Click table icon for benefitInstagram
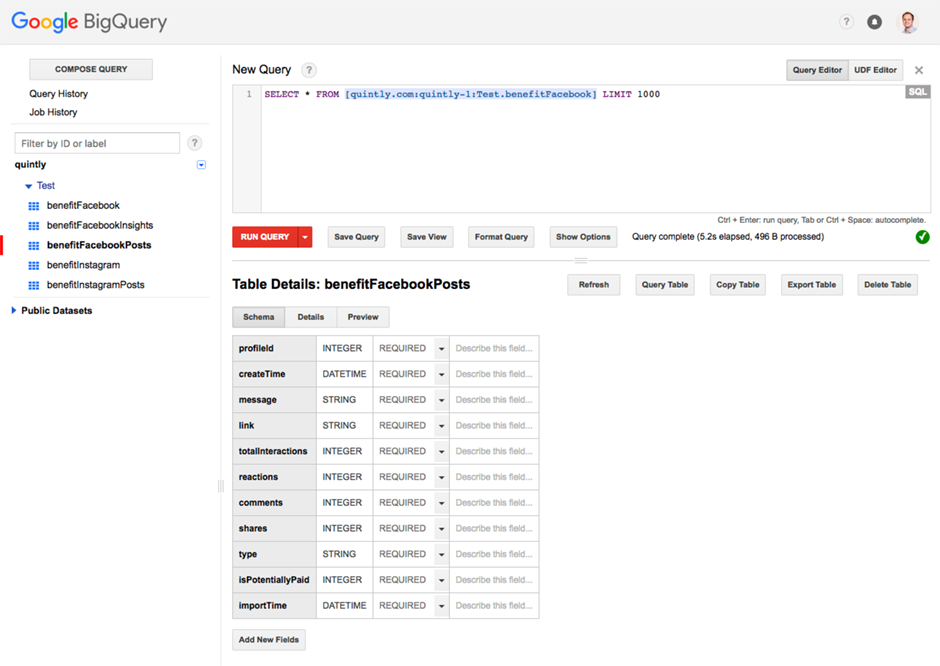The height and width of the screenshot is (666, 940). (x=34, y=265)
